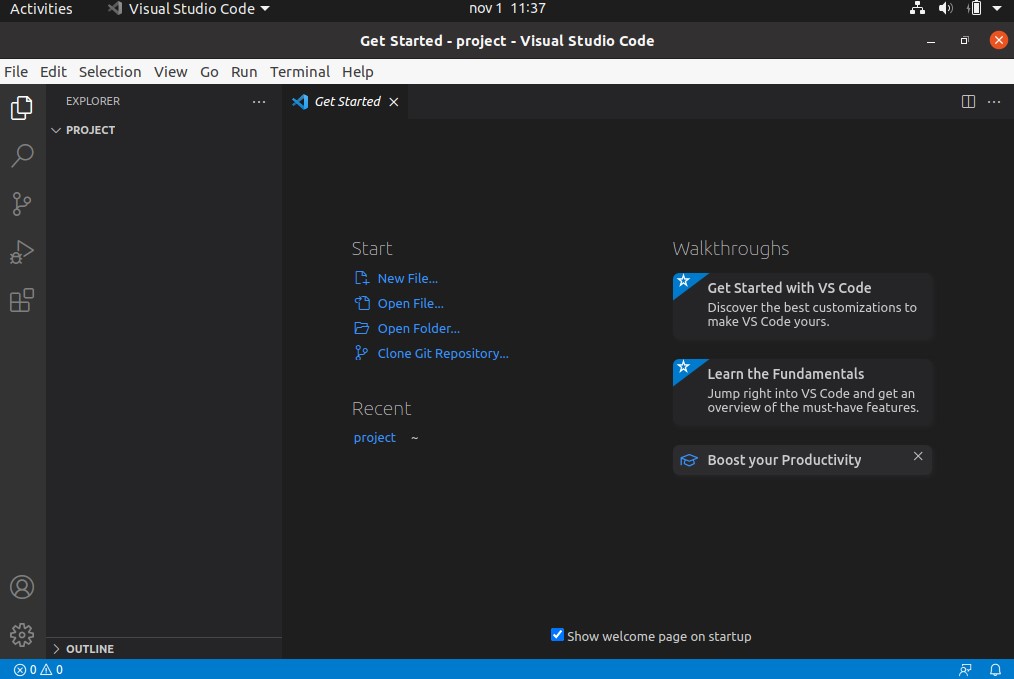1014x679 pixels.
Task: Click the New File... link
Action: [x=407, y=278]
